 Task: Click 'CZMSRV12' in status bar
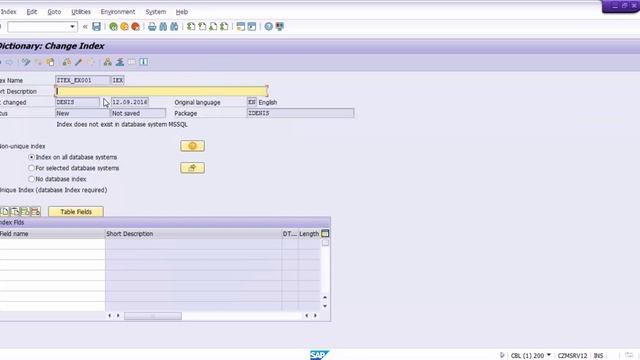(x=572, y=356)
